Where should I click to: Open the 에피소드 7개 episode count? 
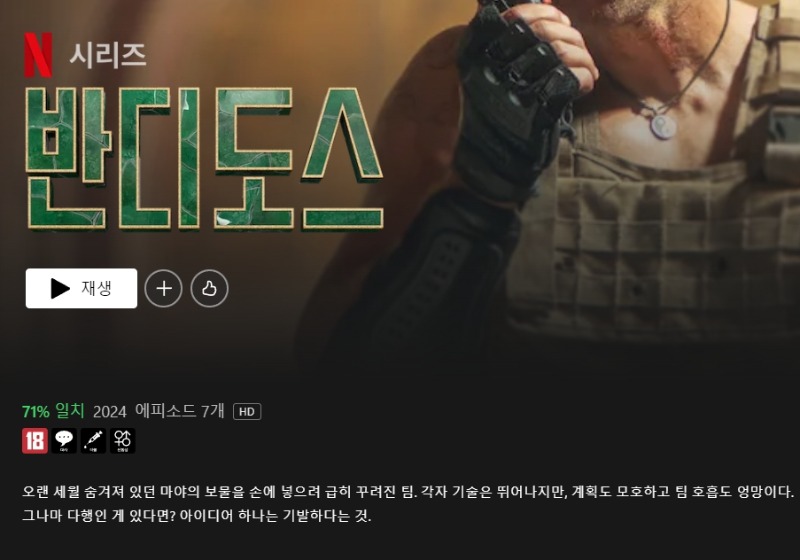(180, 411)
